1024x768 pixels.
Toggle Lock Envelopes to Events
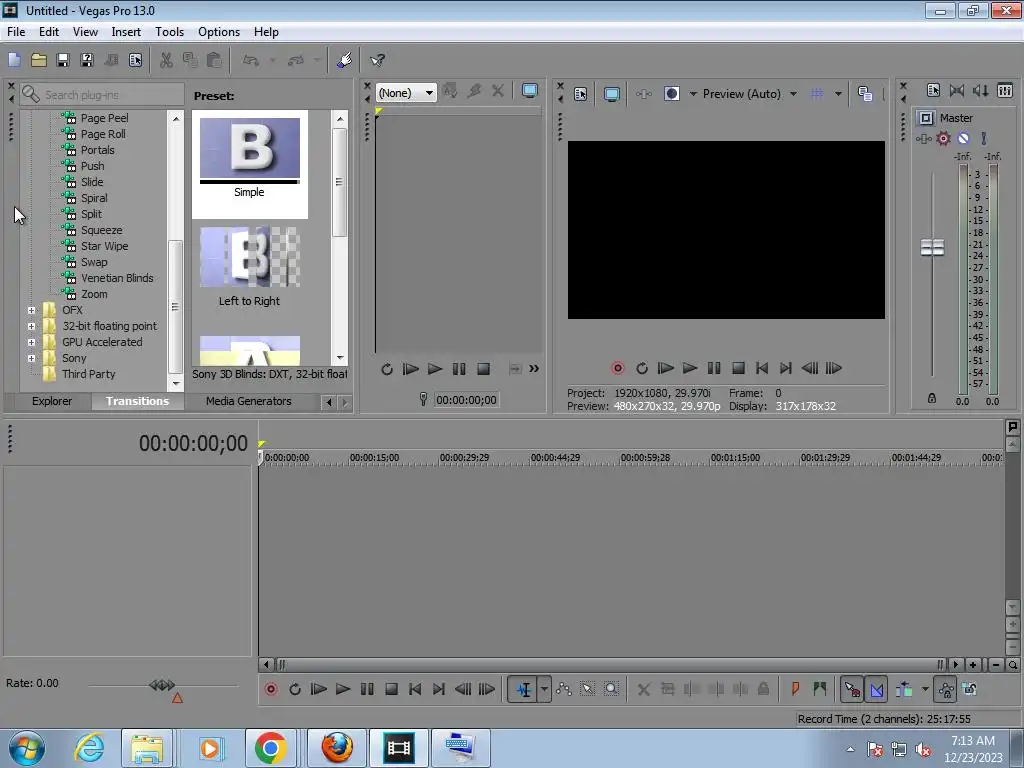coord(946,689)
